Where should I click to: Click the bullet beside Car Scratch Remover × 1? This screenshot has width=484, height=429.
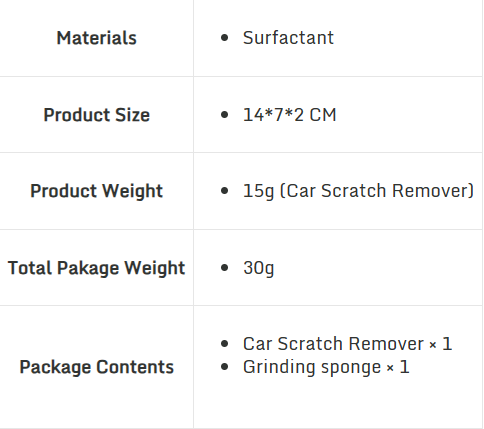225,344
